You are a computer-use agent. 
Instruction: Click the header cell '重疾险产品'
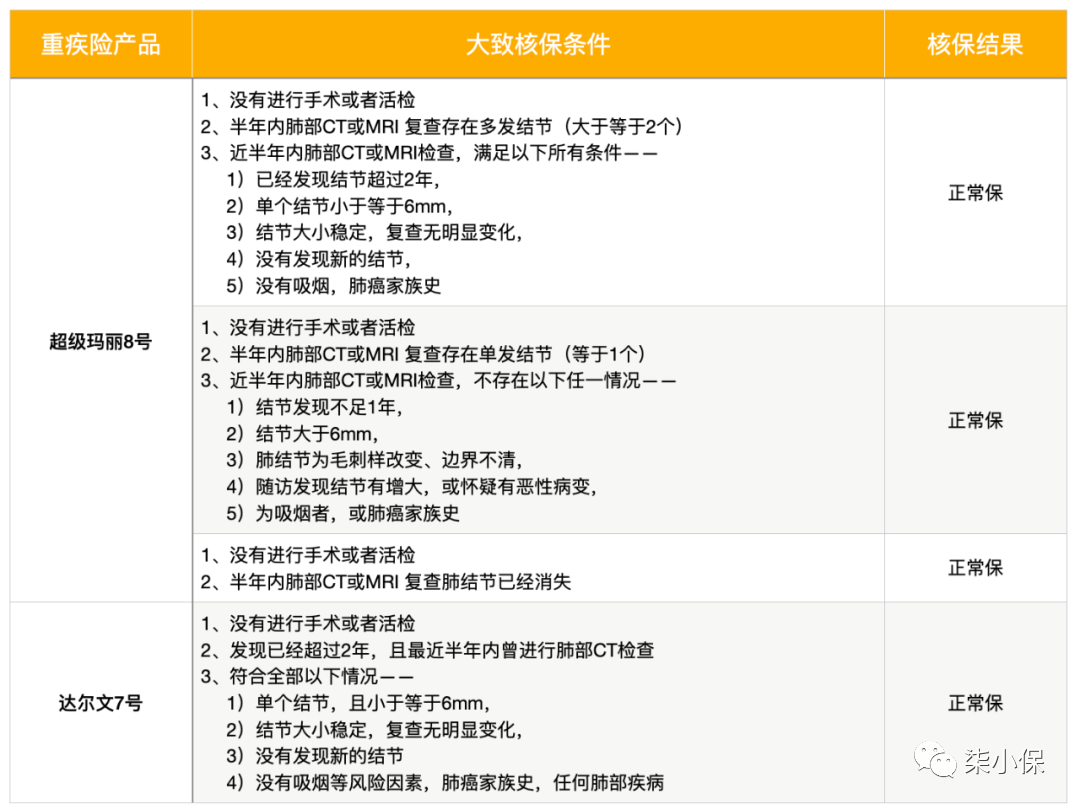101,45
